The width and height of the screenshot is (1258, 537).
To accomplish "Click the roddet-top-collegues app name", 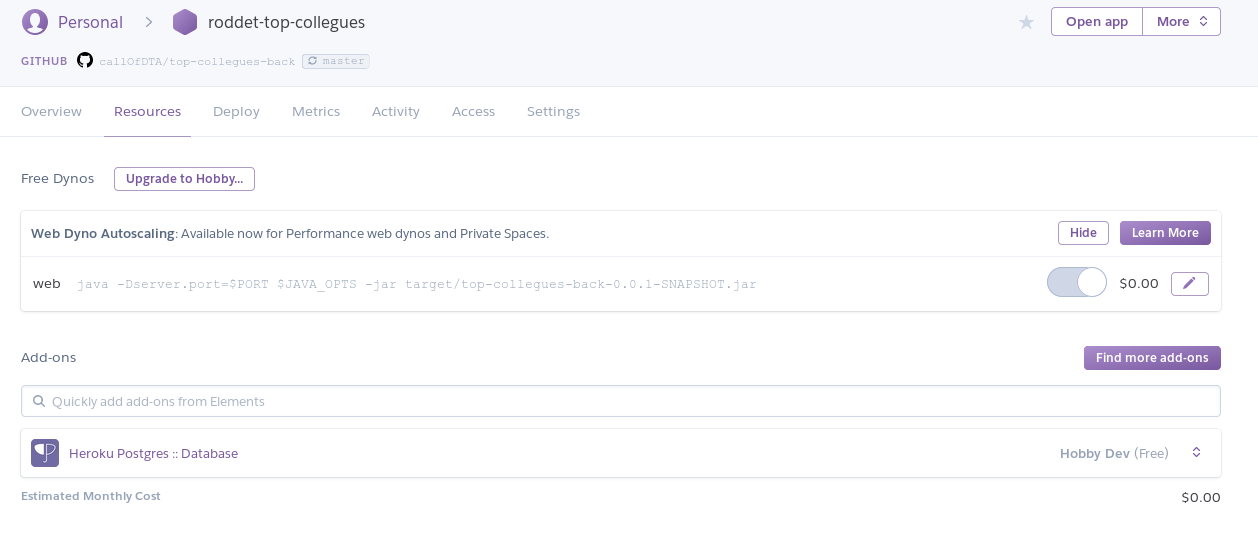I will [286, 22].
